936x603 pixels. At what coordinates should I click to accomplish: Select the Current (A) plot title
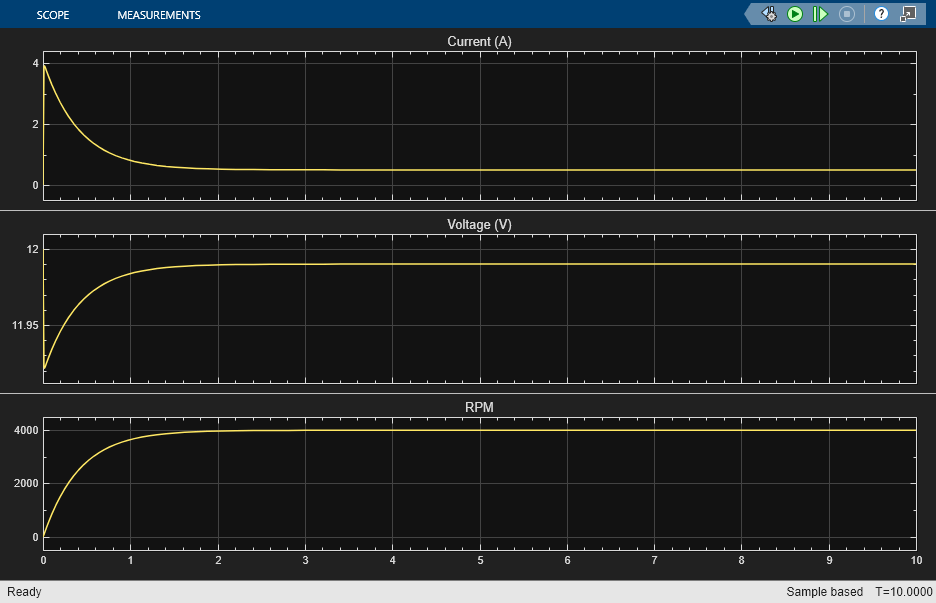pos(479,42)
